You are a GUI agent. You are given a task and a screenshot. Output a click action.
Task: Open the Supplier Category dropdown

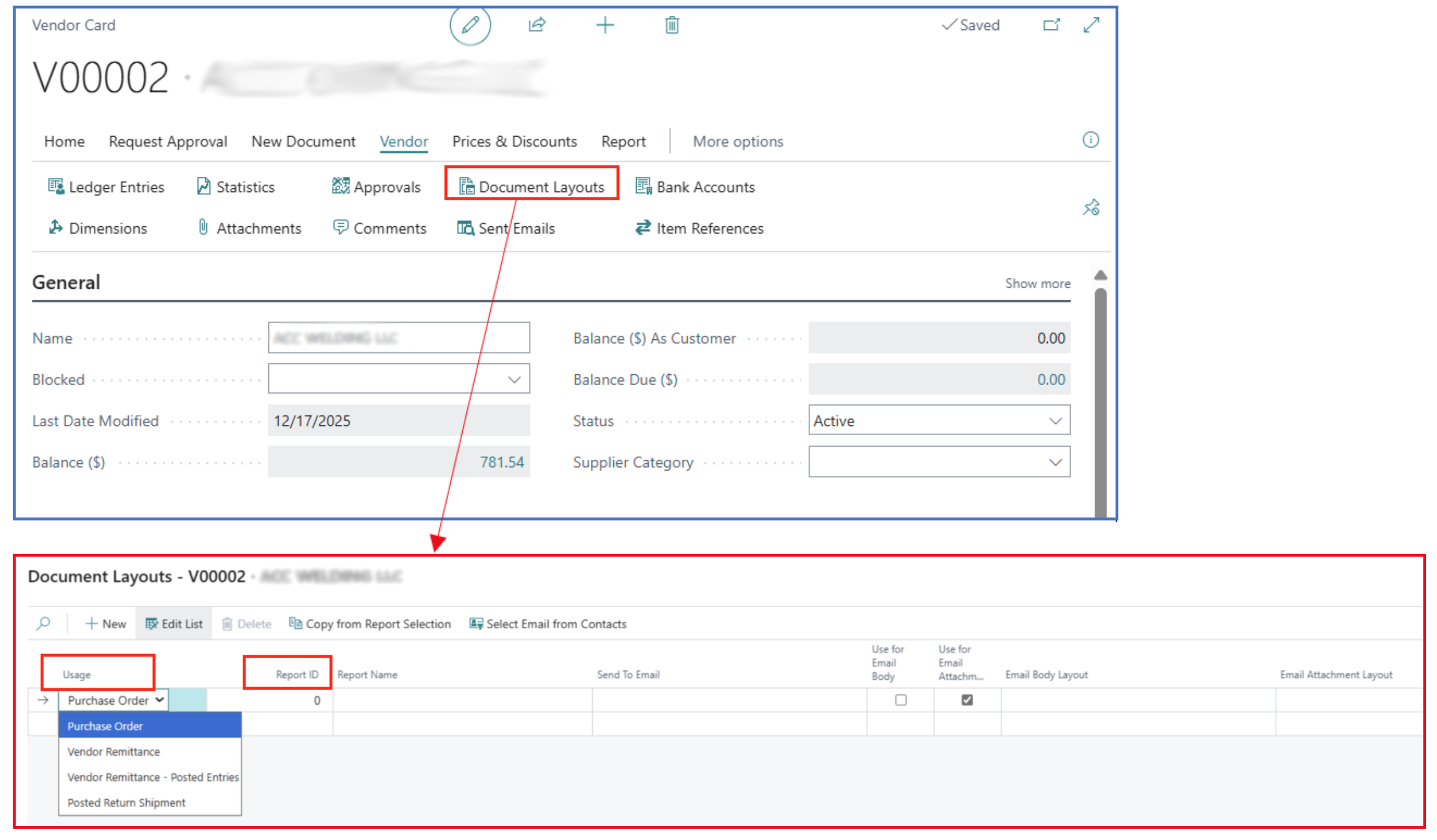pyautogui.click(x=1055, y=462)
